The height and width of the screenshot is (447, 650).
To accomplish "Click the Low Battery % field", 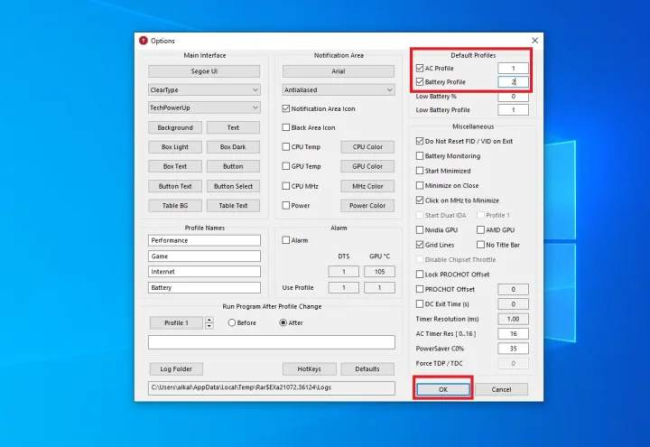I will [x=513, y=96].
